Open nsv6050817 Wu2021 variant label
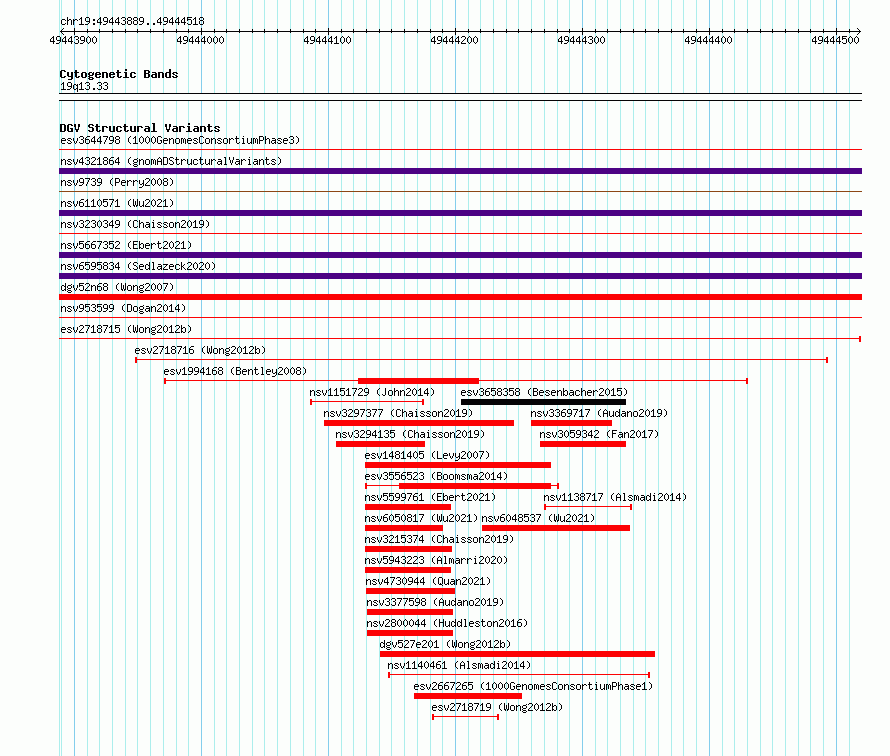 [x=421, y=518]
